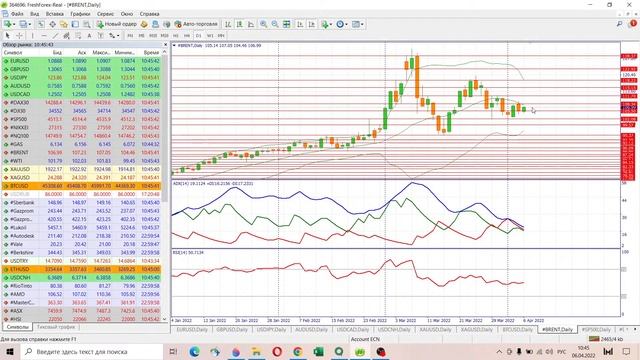Zoom out on the chart
Image resolution: width=640 pixels, height=360 pixels.
coord(275,24)
